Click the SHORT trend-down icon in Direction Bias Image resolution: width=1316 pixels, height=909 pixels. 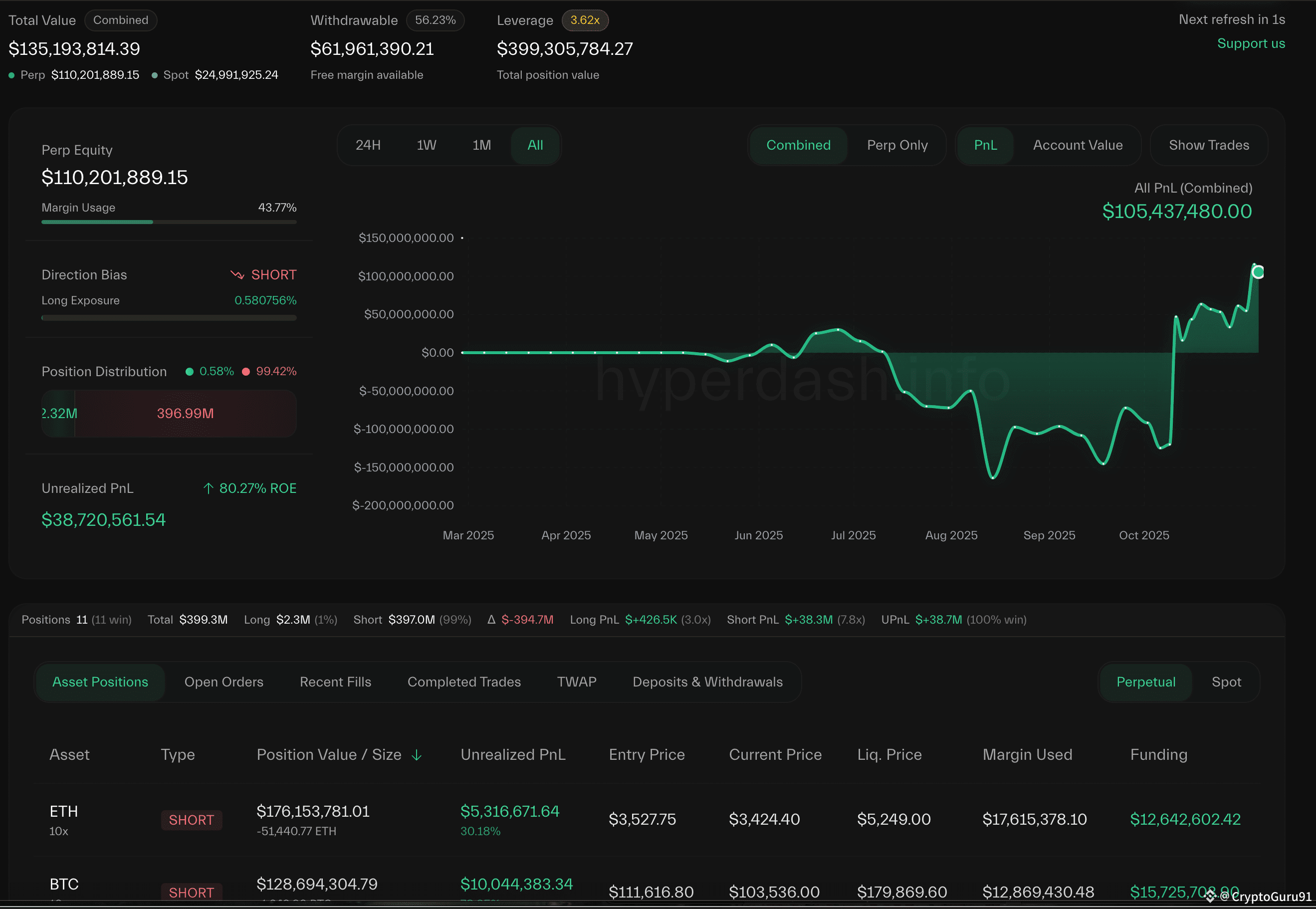(x=237, y=275)
